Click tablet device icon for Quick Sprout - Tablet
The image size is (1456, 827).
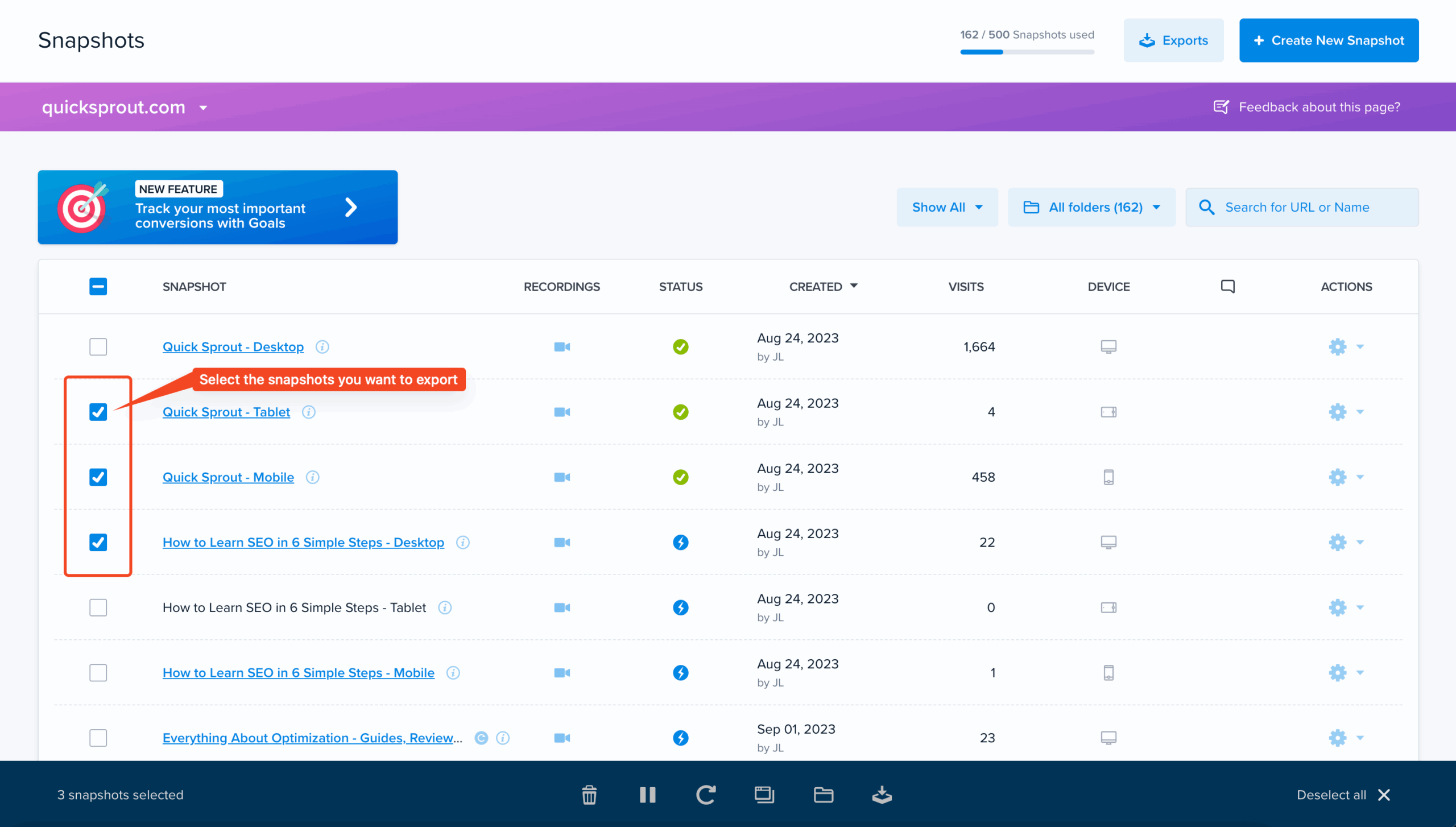pos(1108,412)
